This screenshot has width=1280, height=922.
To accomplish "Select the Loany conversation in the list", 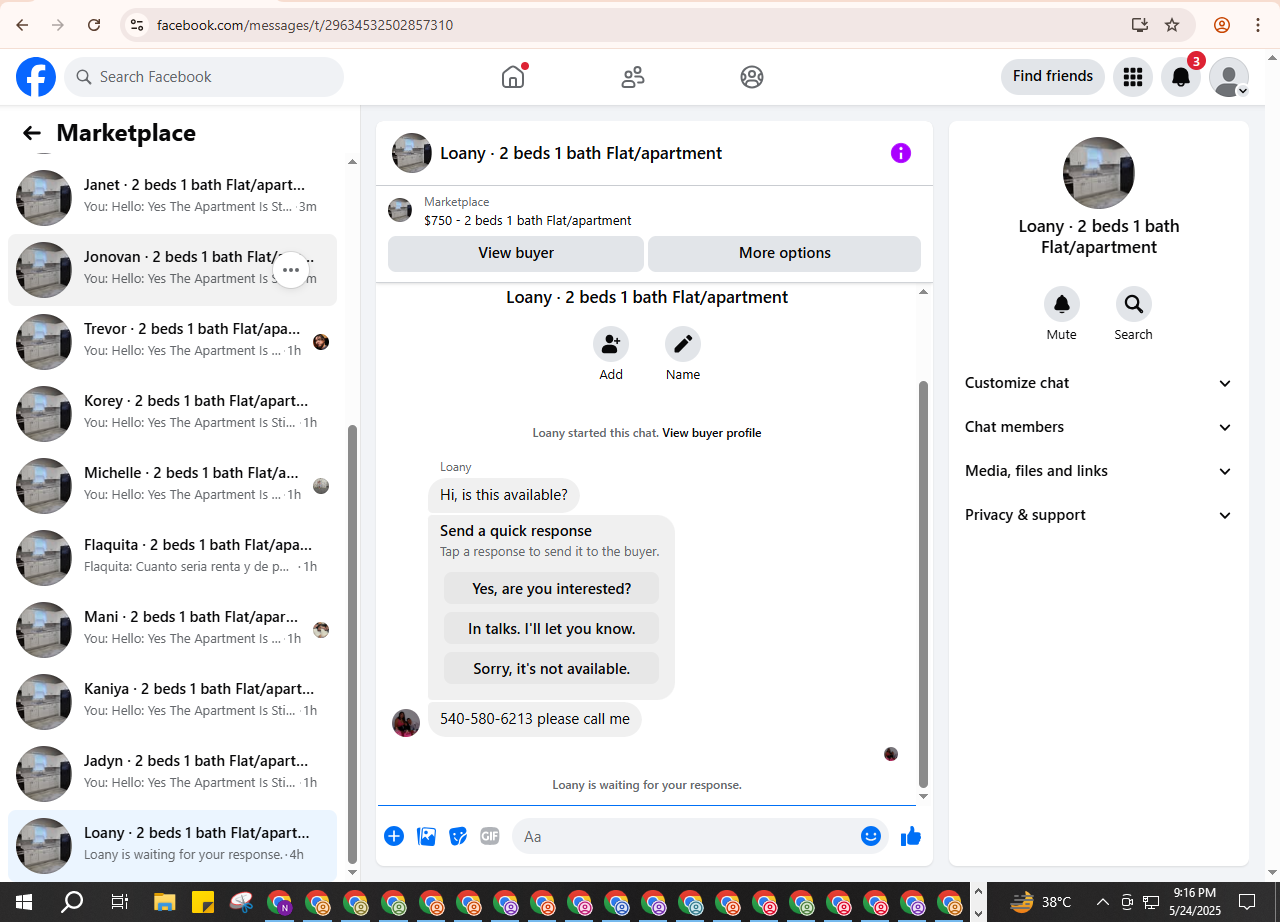I will 172,846.
